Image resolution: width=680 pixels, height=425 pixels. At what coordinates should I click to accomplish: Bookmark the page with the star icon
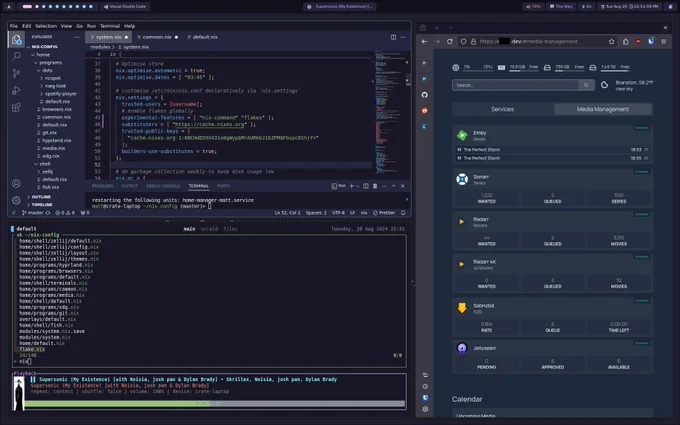pos(611,42)
